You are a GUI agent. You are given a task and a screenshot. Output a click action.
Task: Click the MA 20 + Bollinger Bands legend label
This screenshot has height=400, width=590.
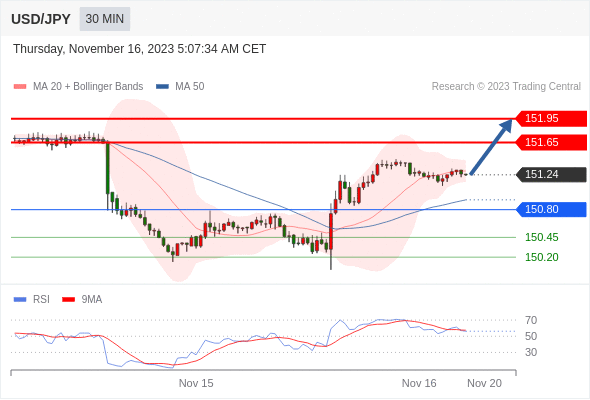[88, 87]
